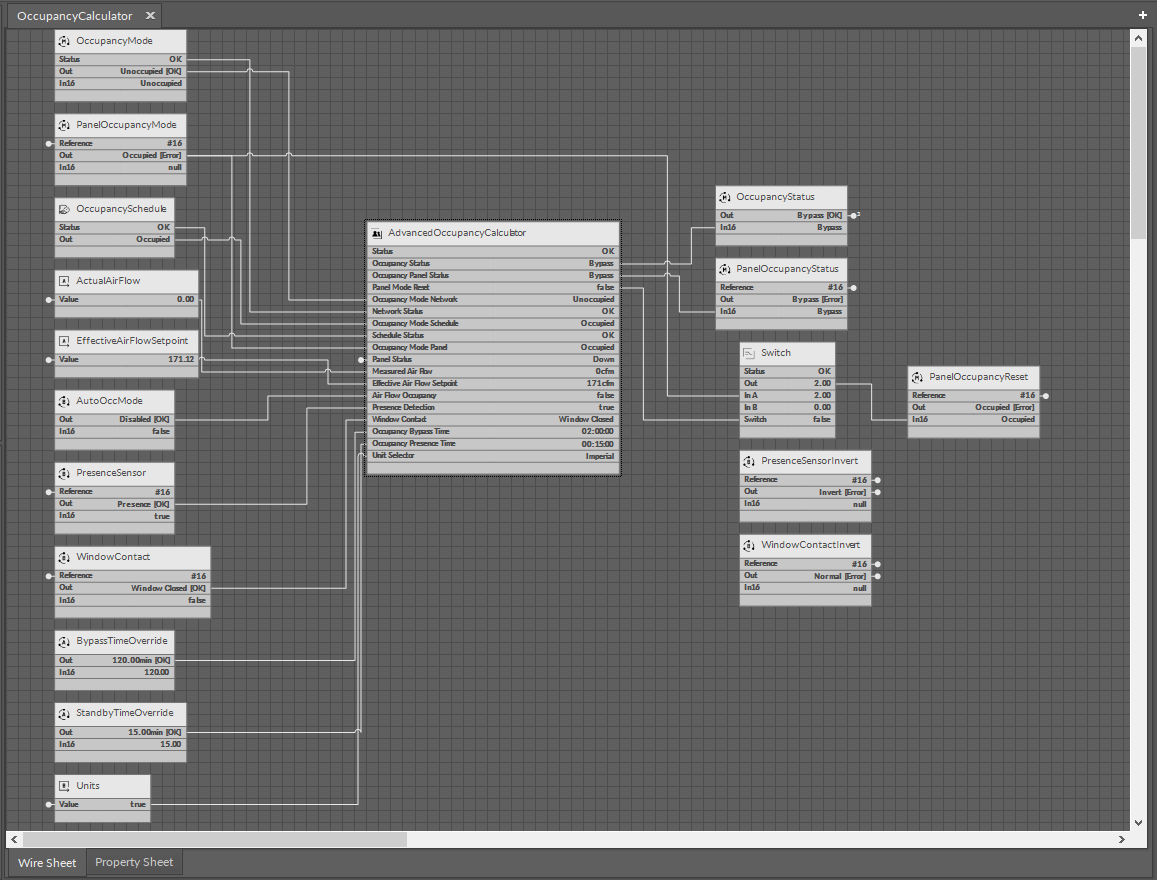Image resolution: width=1157 pixels, height=880 pixels.
Task: Open the Wire Sheet tab
Action: coord(47,862)
